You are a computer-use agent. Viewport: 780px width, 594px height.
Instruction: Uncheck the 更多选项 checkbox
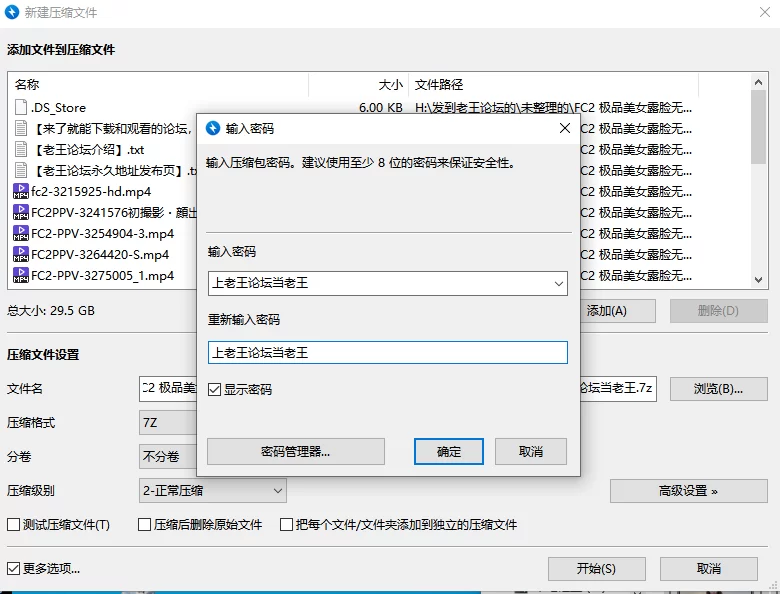pyautogui.click(x=13, y=568)
